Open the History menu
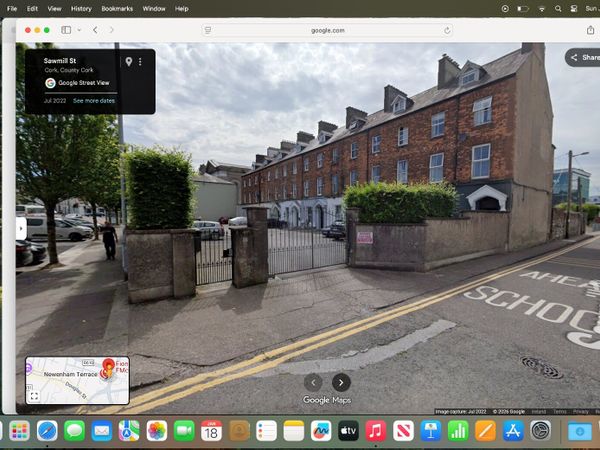 81,8
